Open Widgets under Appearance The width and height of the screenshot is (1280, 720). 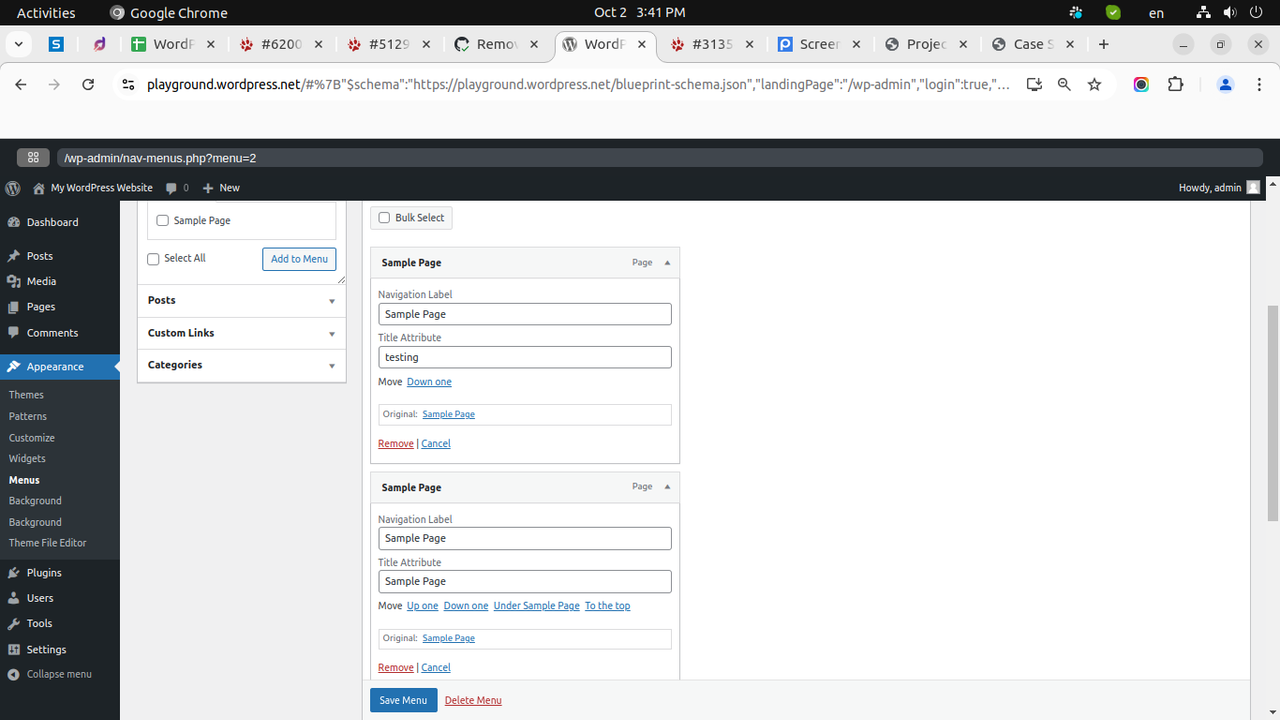click(x=27, y=459)
